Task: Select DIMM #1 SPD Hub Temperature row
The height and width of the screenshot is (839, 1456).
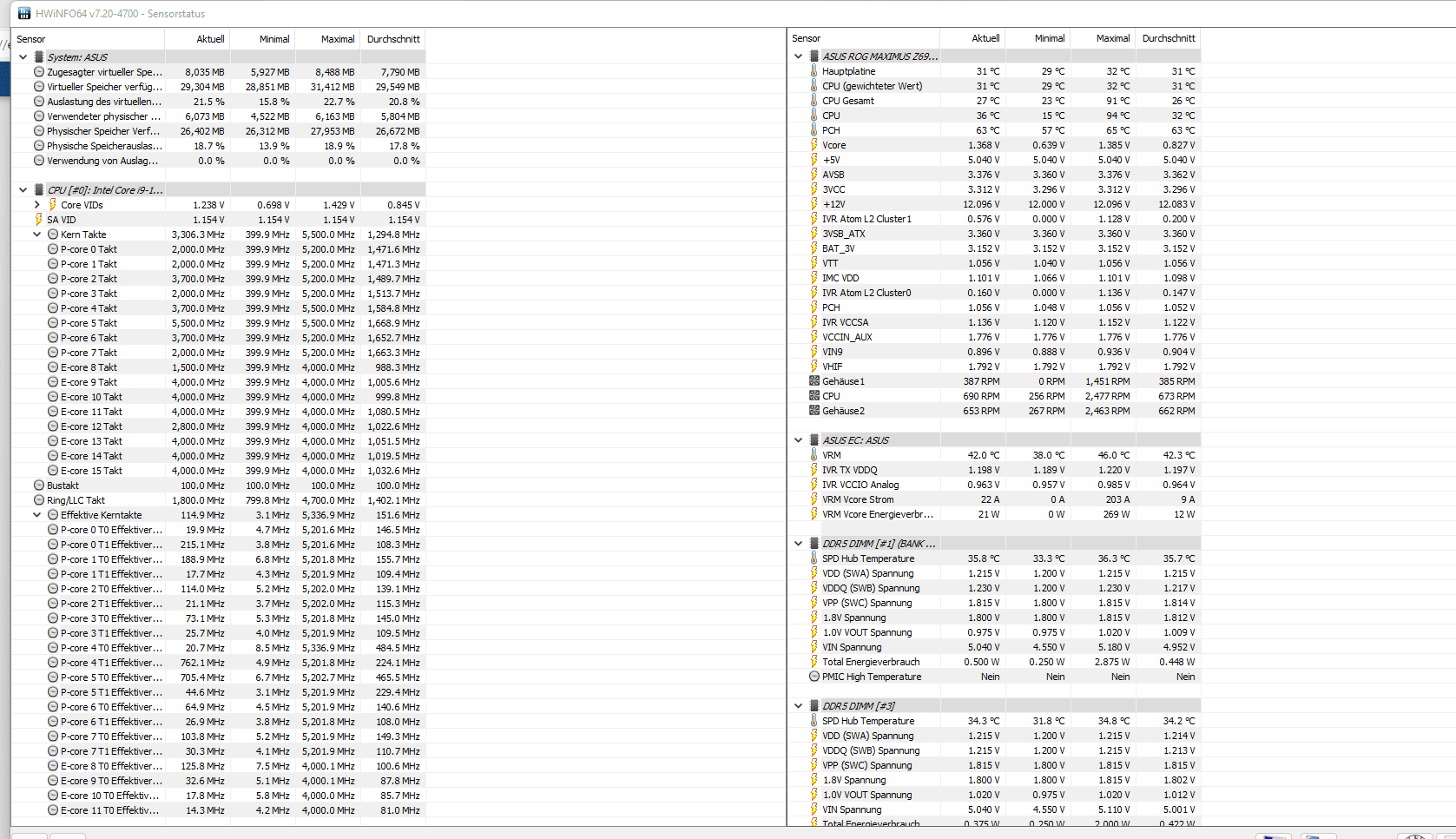Action: (995, 558)
